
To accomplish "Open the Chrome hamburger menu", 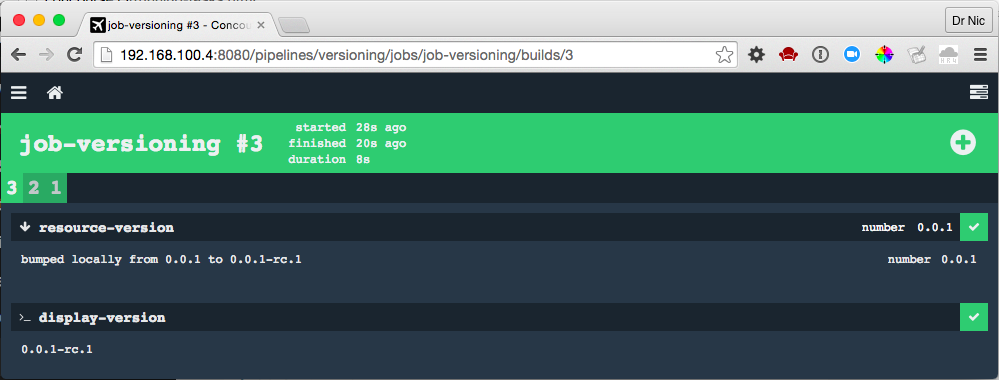I will pos(981,55).
